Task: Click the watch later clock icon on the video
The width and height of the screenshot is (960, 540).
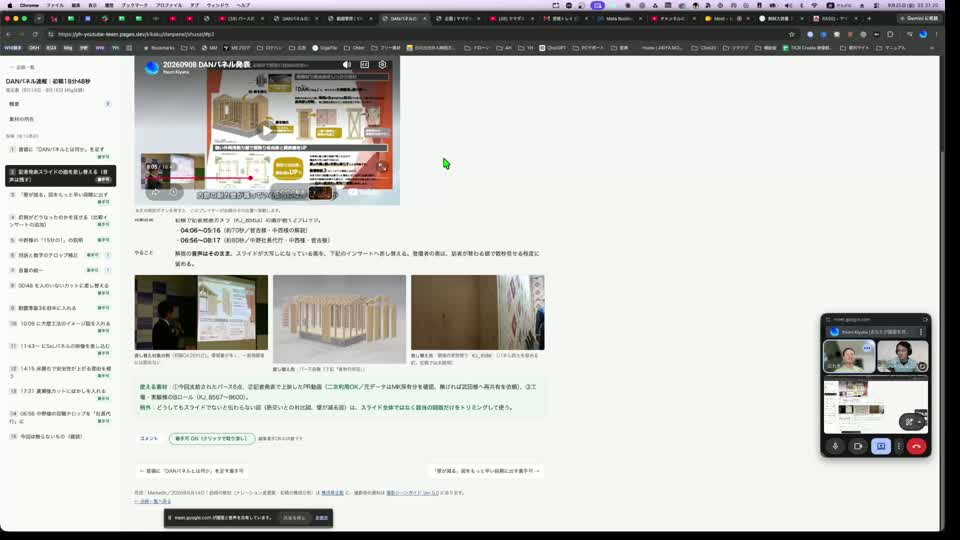Action: (174, 192)
